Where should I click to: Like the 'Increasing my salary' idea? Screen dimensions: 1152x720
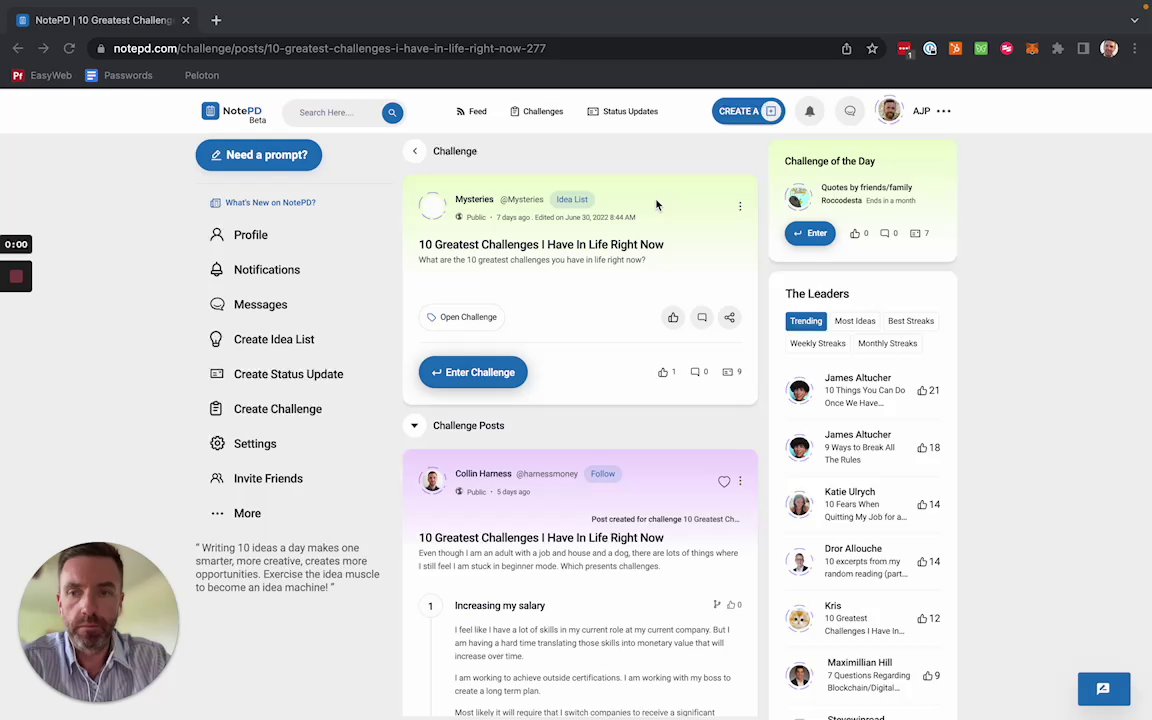pos(731,605)
